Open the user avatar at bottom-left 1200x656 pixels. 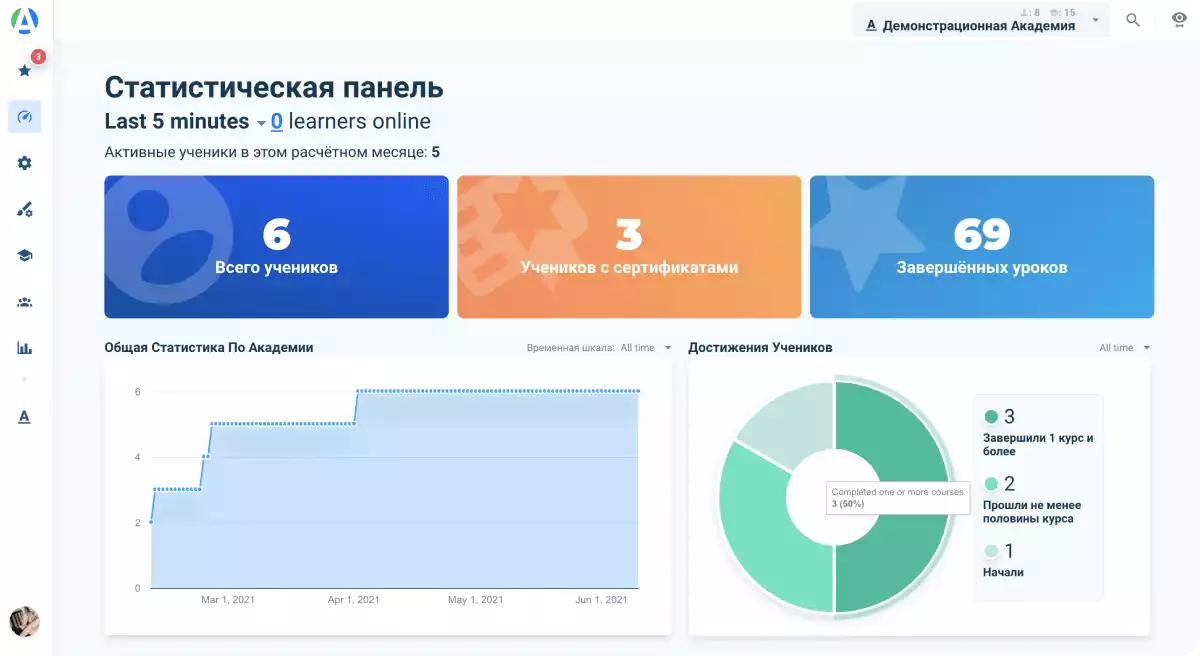tap(25, 622)
